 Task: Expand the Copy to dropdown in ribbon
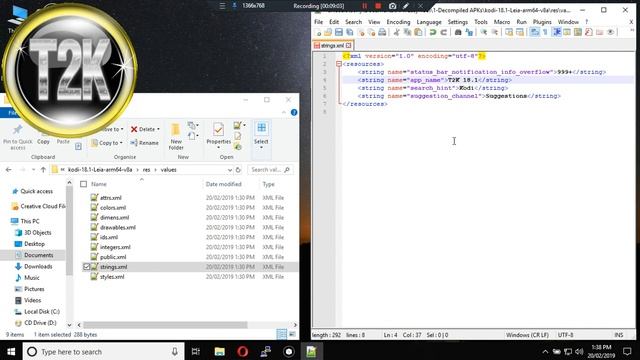121,143
